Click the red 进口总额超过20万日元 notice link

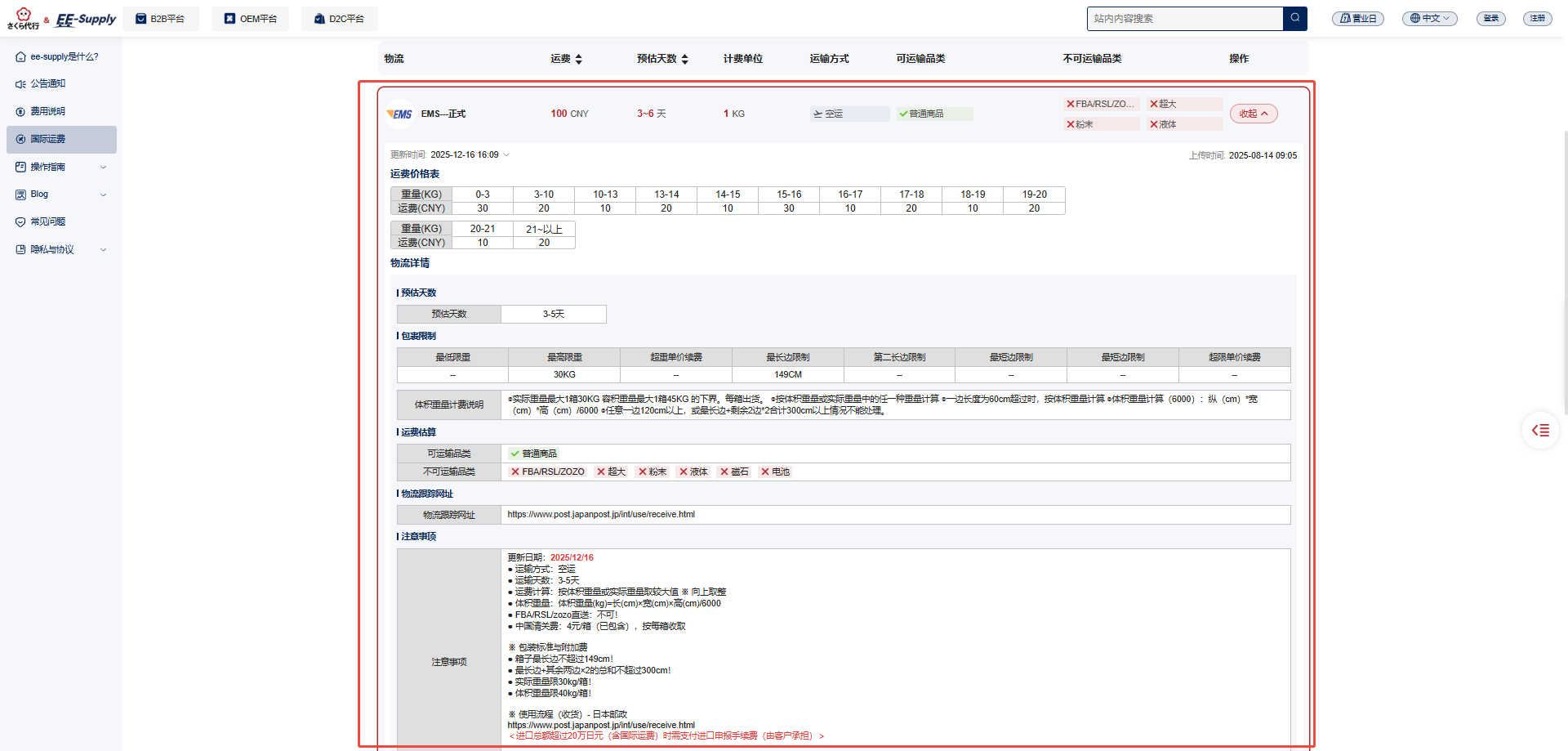(x=666, y=736)
